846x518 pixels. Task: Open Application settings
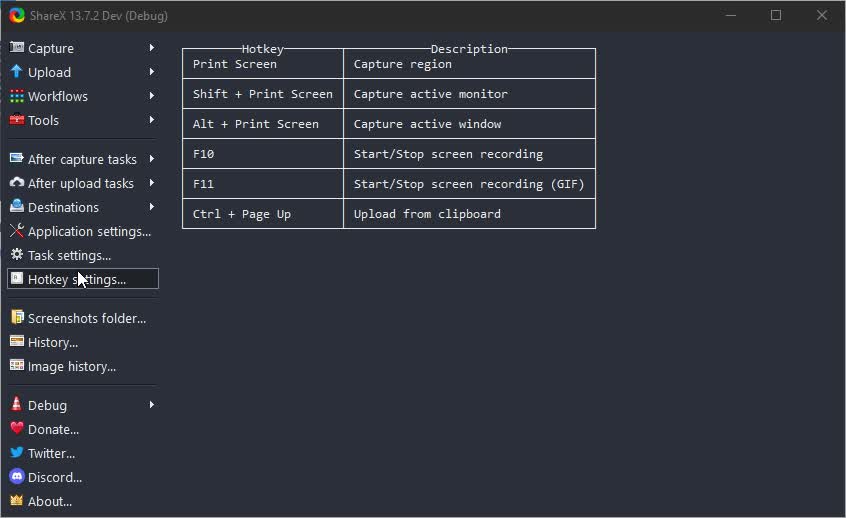point(89,231)
